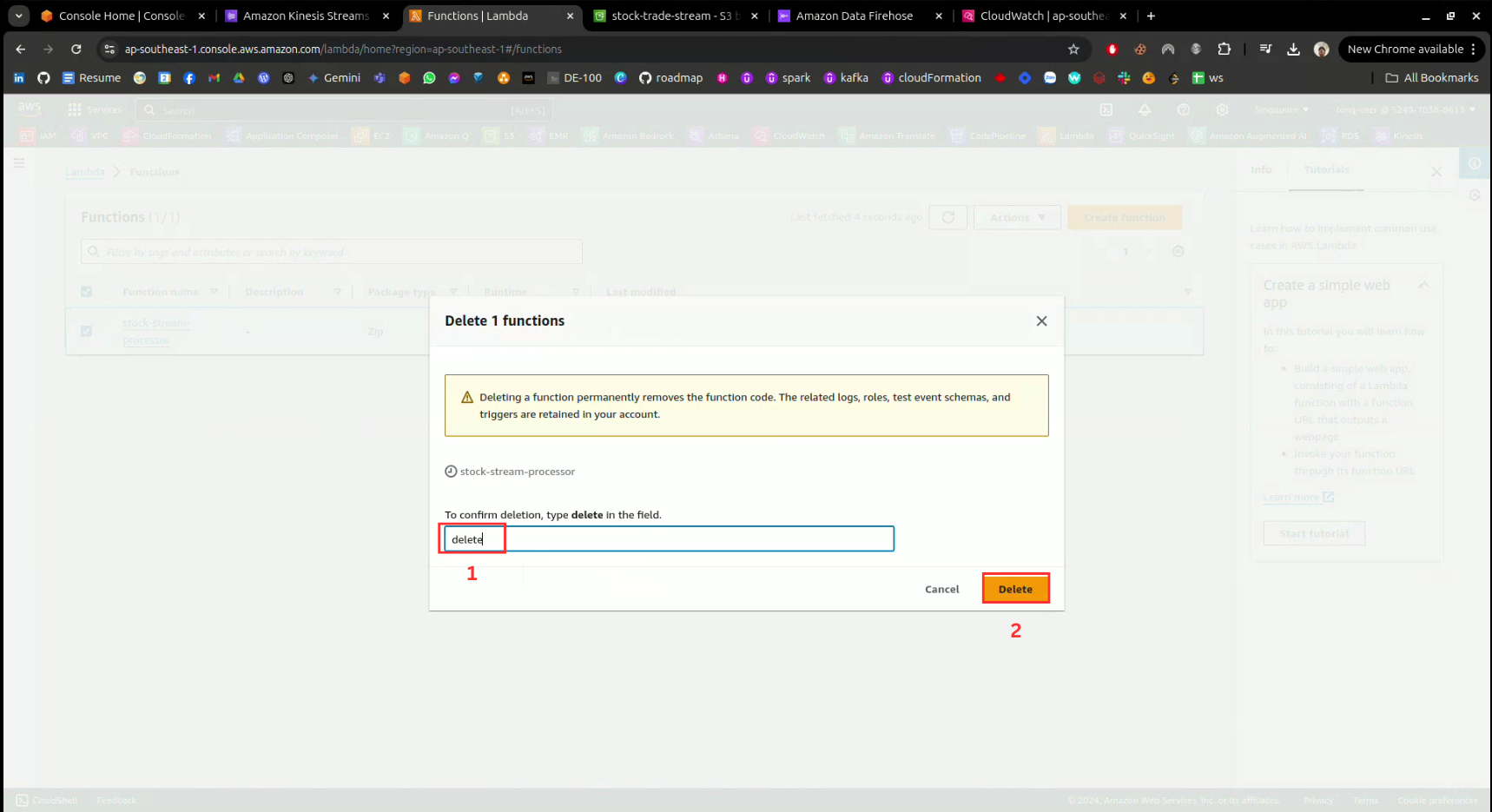Open the Chrome tab search dropdown arrow
This screenshot has height=812, width=1492.
coord(18,16)
